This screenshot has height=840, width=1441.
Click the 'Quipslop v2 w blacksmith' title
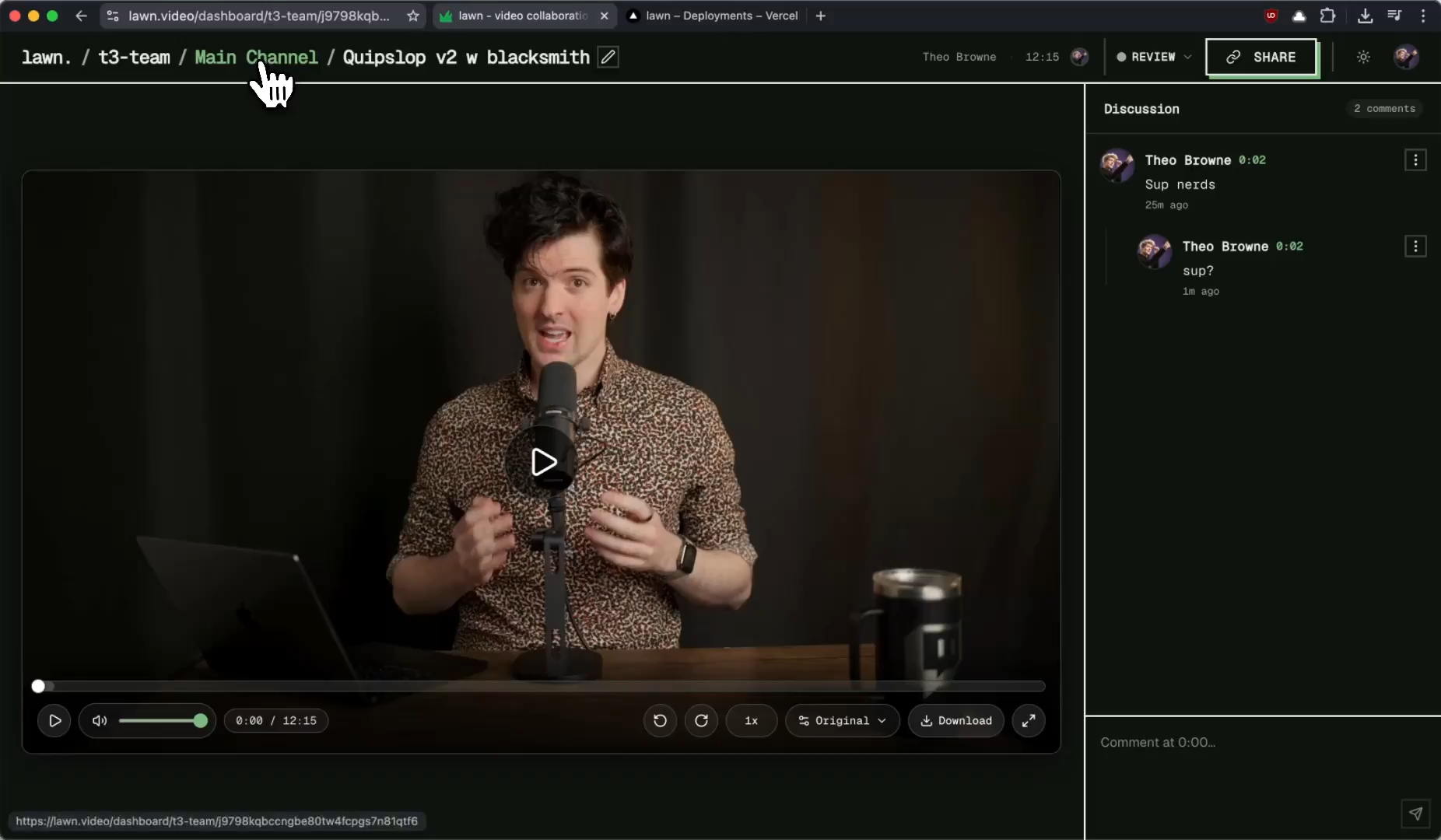(x=466, y=57)
